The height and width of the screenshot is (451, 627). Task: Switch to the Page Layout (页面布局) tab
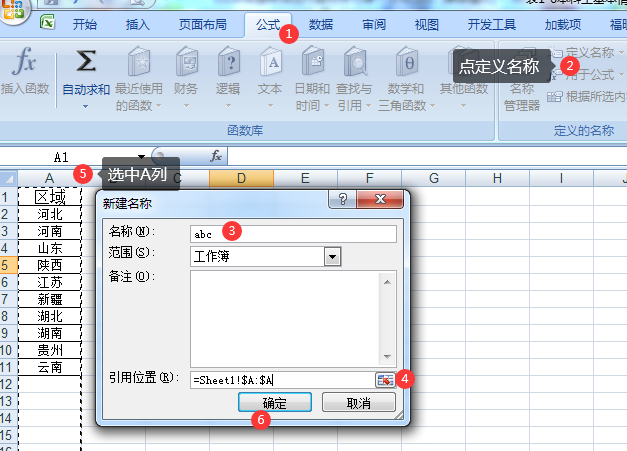click(202, 24)
